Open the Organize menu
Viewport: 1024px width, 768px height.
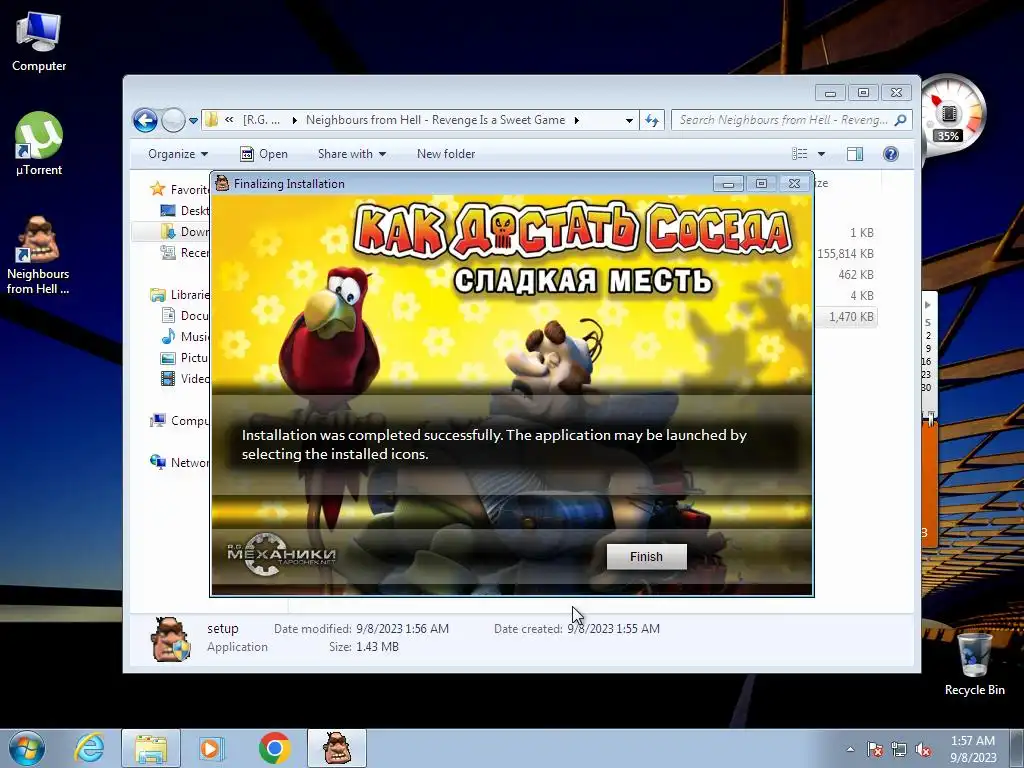pyautogui.click(x=178, y=154)
